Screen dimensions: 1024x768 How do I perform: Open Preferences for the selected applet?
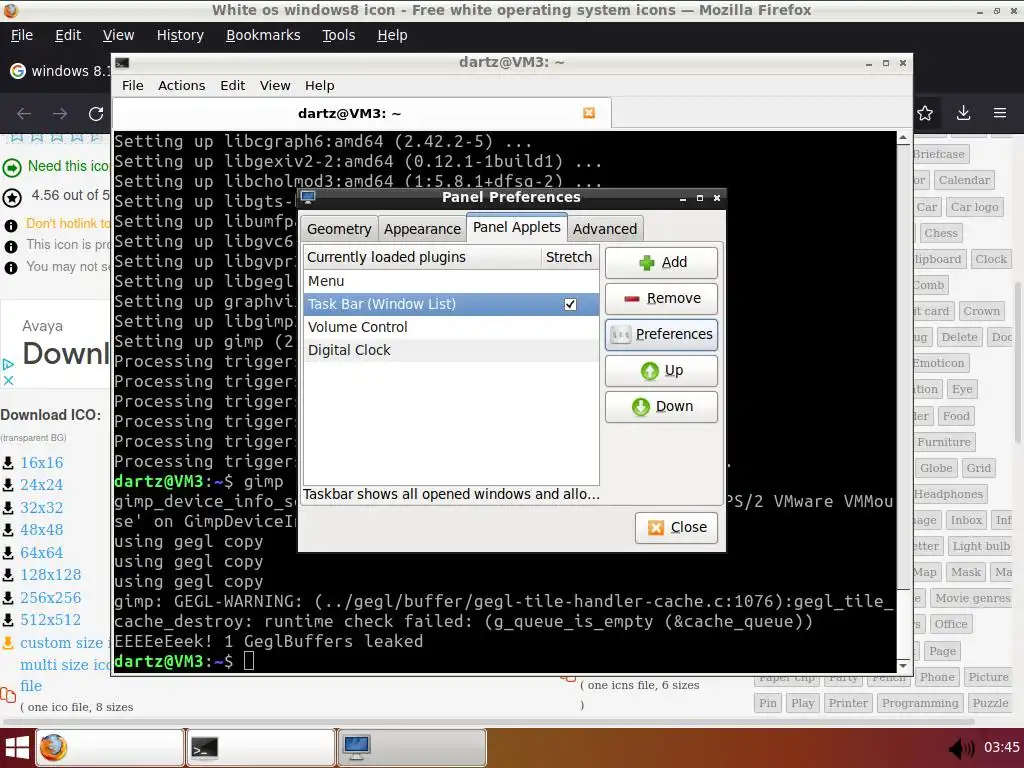coord(661,334)
